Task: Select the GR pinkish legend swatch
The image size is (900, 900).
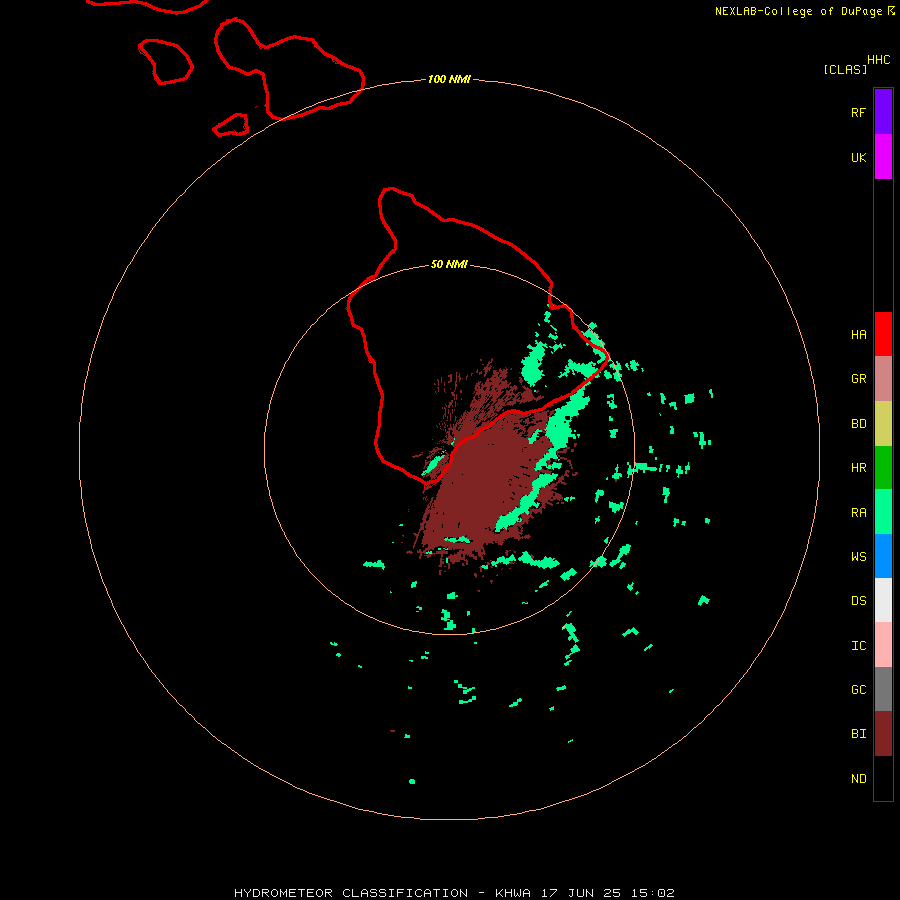Action: (x=883, y=379)
